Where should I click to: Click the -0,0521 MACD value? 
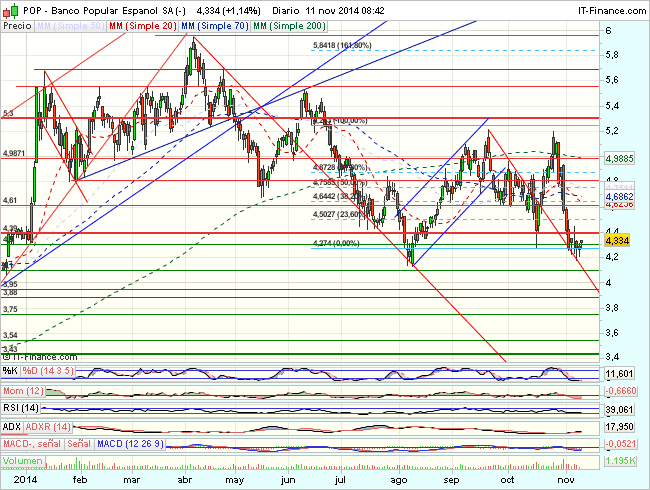621,444
